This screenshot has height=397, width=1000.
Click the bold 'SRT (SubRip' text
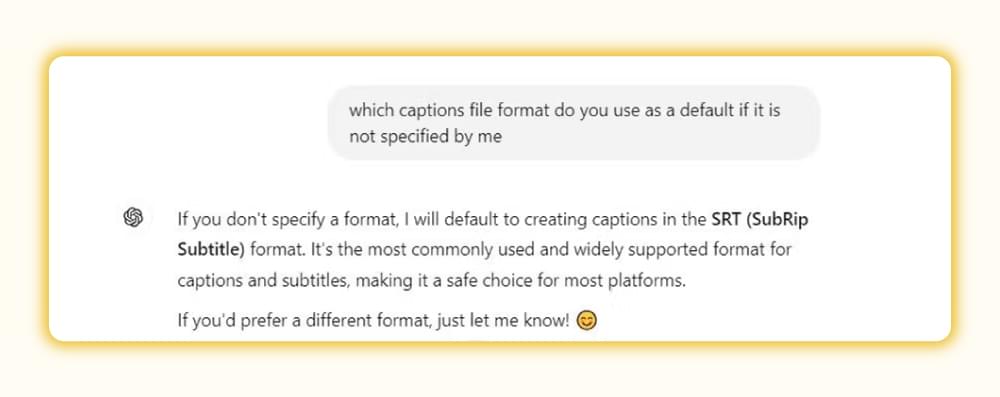tap(760, 220)
